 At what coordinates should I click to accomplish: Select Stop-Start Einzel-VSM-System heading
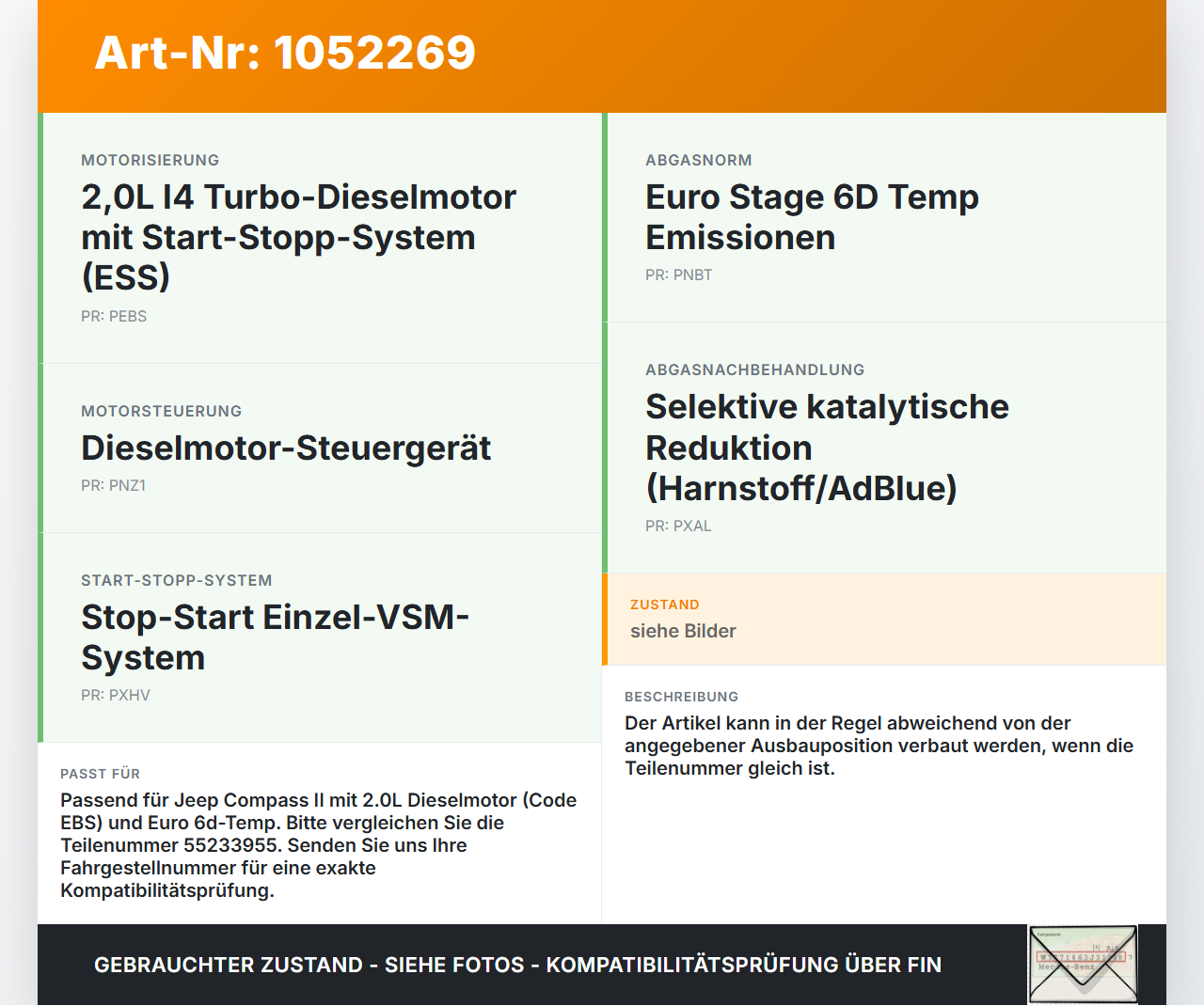pyautogui.click(x=275, y=637)
